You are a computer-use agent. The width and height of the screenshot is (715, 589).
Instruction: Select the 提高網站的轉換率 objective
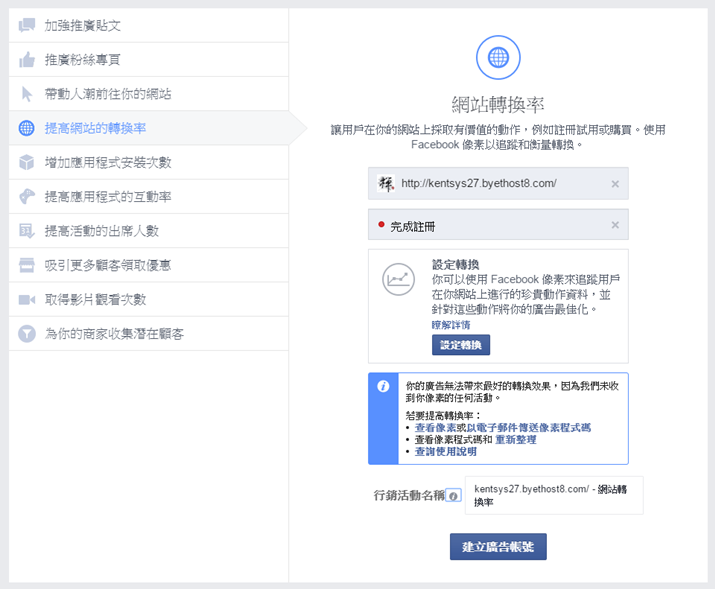[96, 128]
